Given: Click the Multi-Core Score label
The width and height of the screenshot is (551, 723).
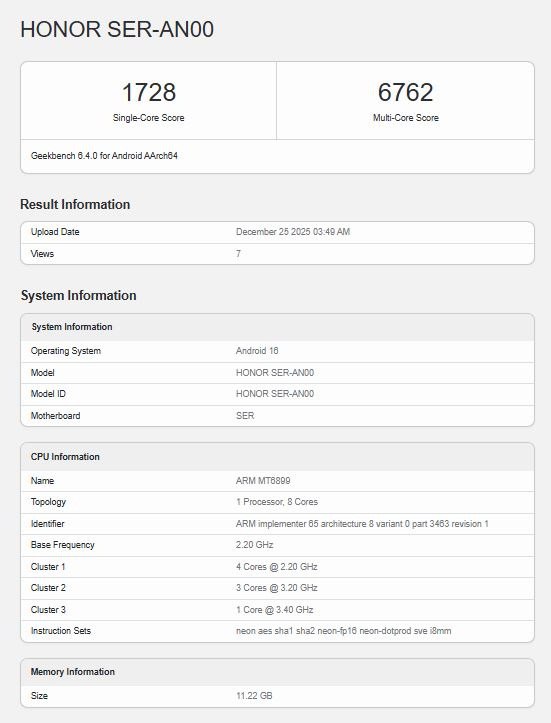Looking at the screenshot, I should (406, 118).
